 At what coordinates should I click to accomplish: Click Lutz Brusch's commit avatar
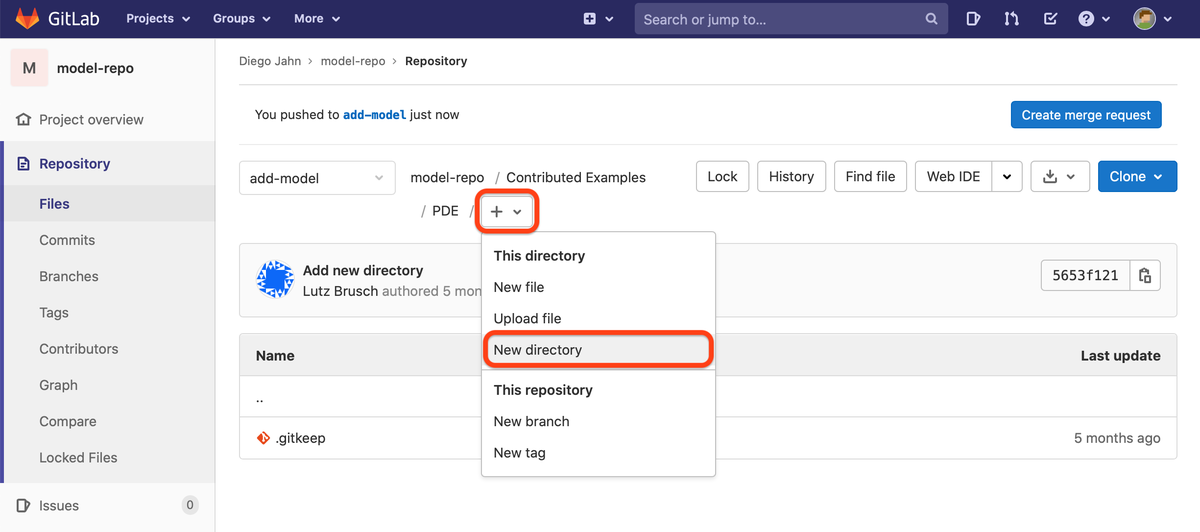pos(275,280)
